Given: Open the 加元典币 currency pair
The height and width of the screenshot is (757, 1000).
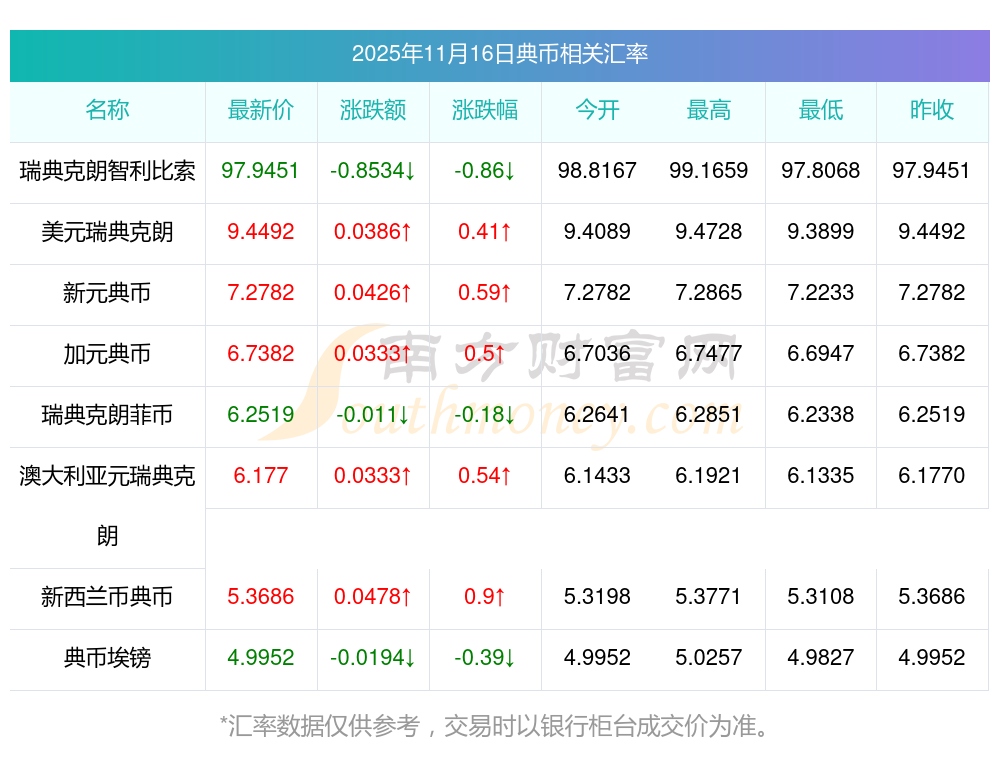Looking at the screenshot, I should (x=107, y=354).
